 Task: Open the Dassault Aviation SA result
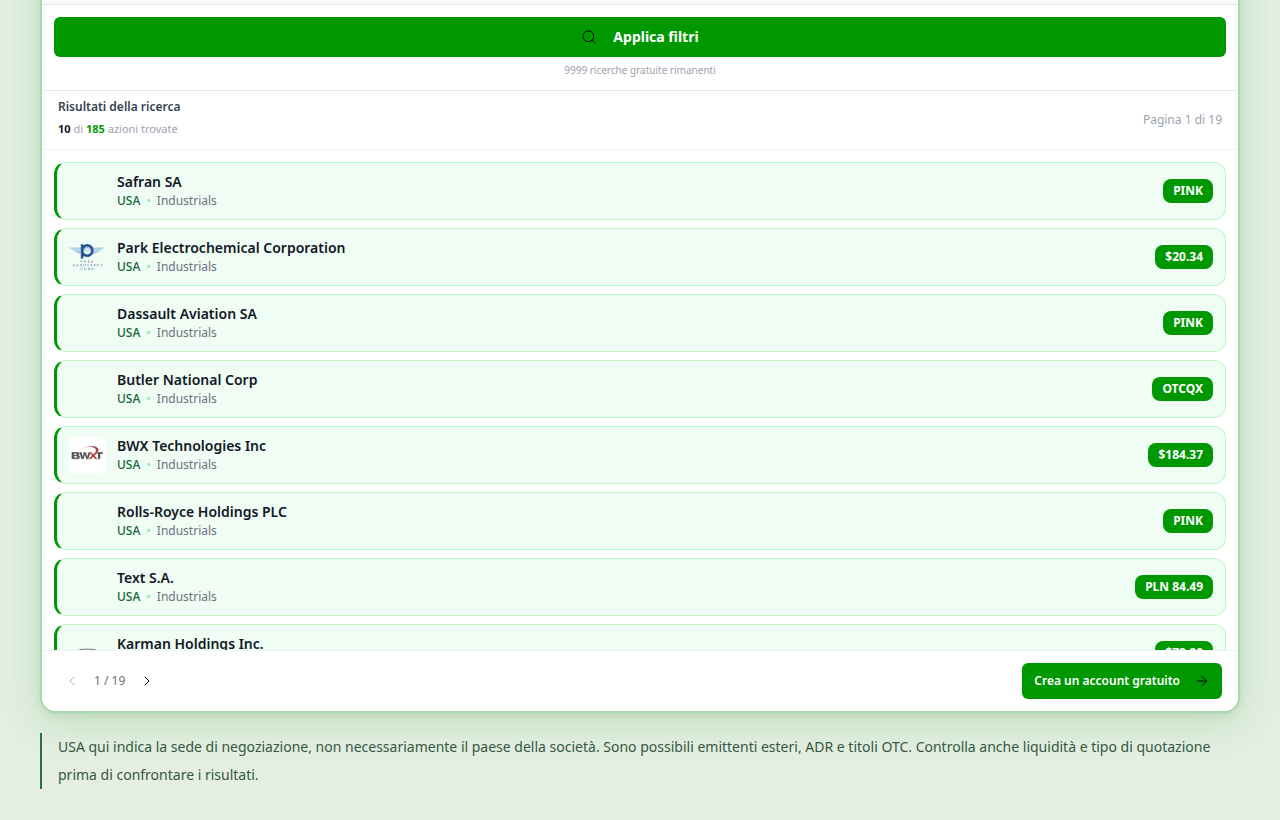(640, 323)
